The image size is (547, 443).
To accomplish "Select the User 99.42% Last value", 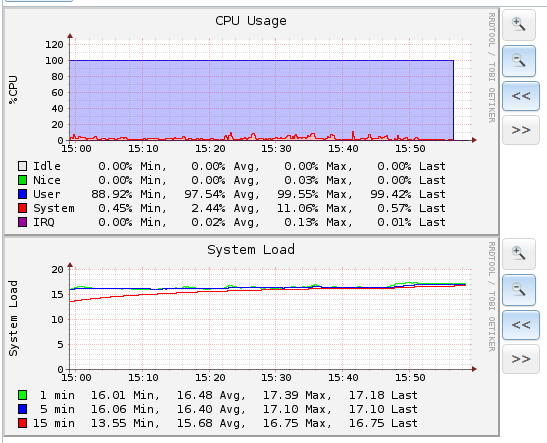I will [391, 194].
